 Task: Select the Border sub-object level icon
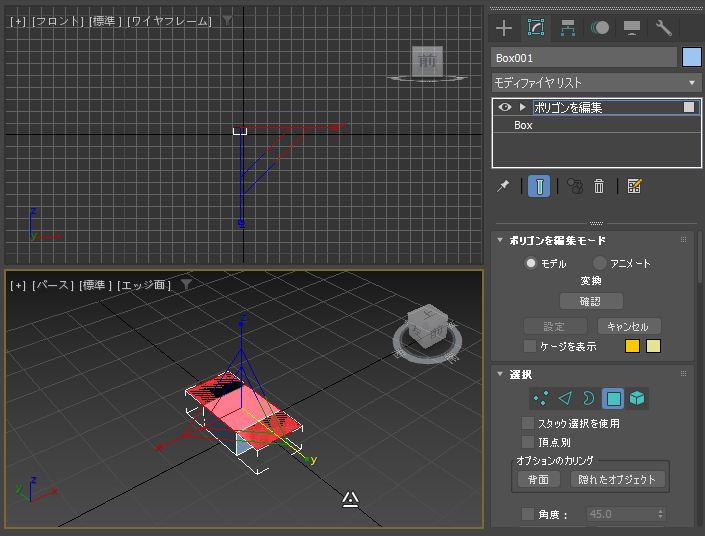[x=589, y=398]
